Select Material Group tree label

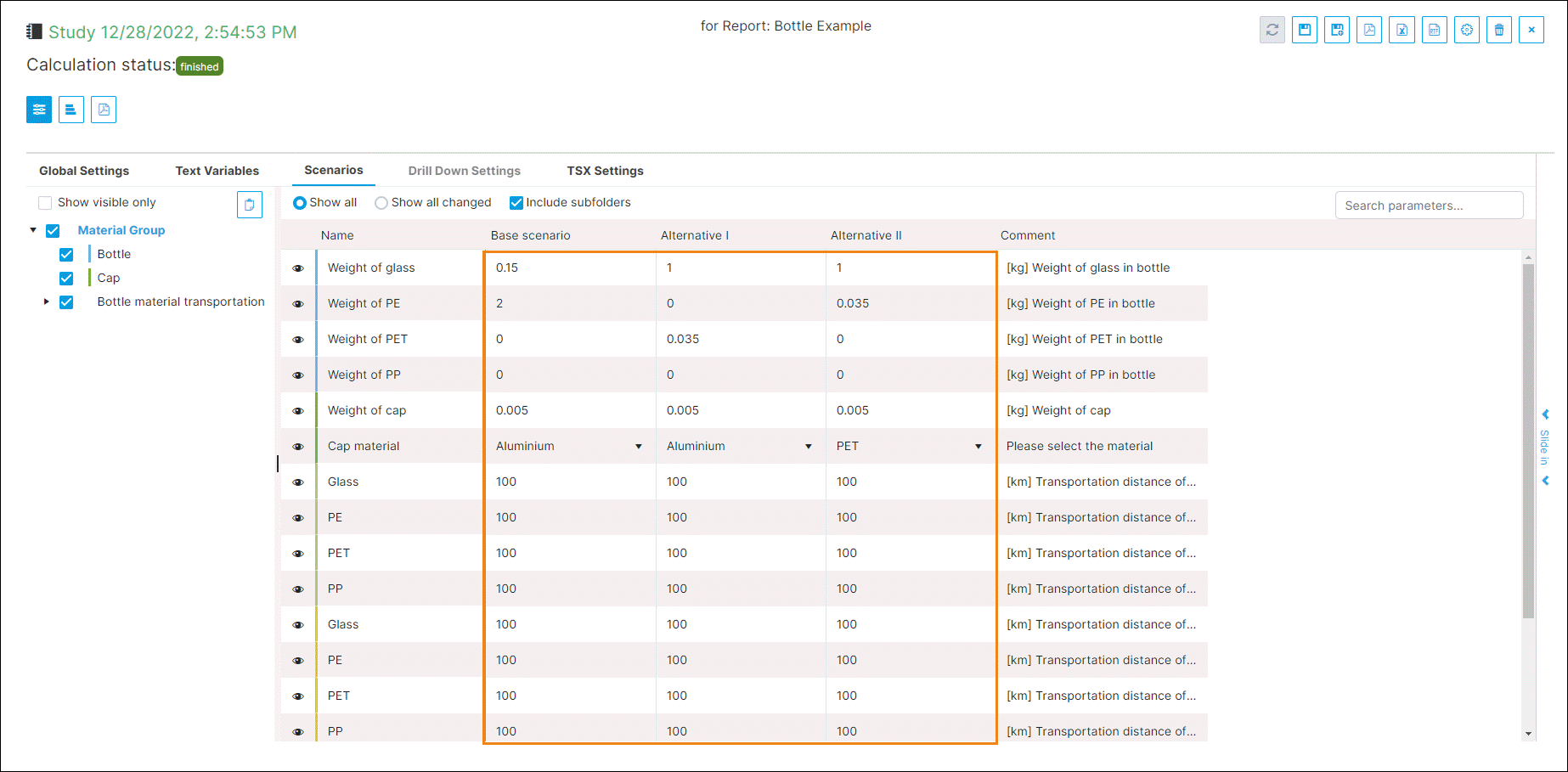coord(121,230)
